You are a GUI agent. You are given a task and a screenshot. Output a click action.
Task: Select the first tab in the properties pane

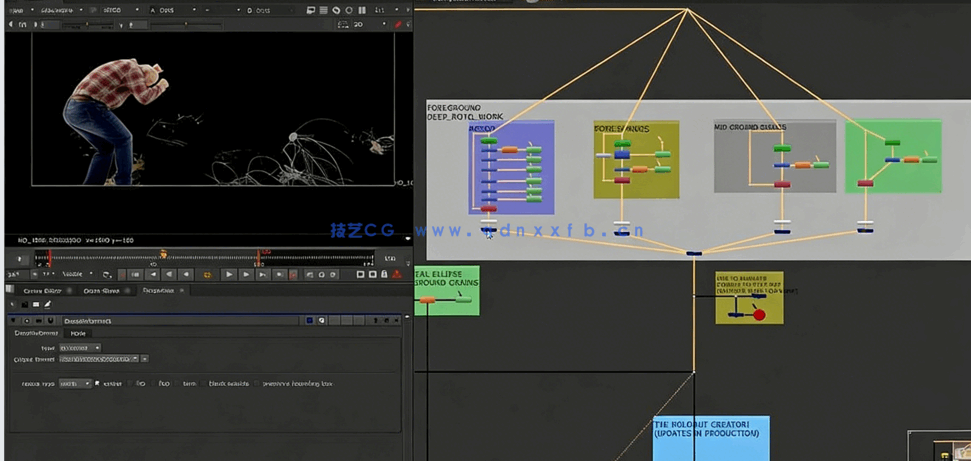pos(42,291)
